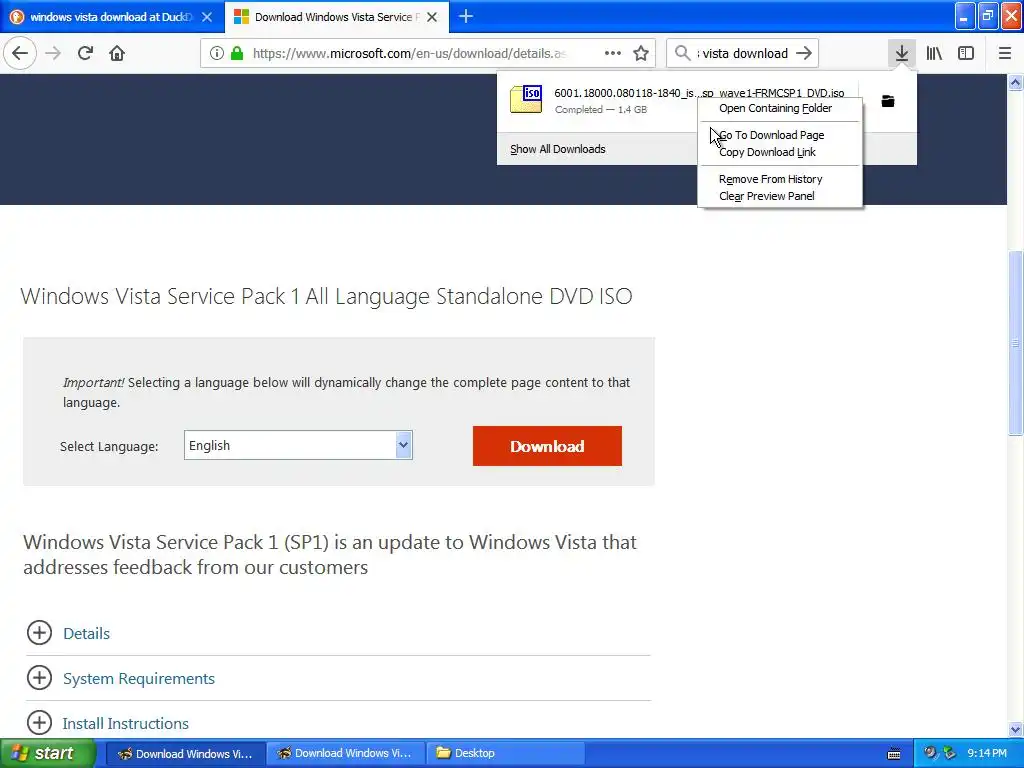Switch to windows vista download DuckDuckGo tab
The width and height of the screenshot is (1024, 768).
pyautogui.click(x=111, y=17)
